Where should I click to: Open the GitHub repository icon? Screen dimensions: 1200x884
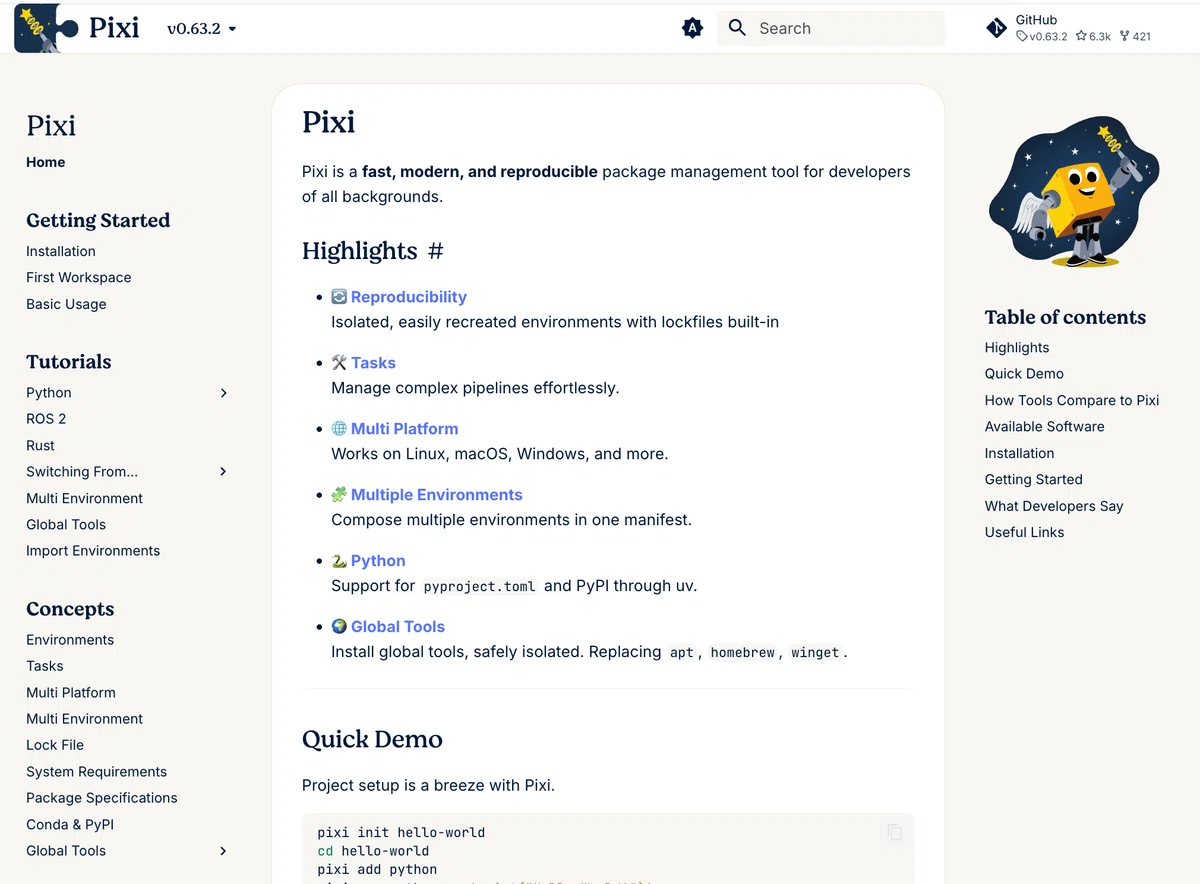point(997,28)
